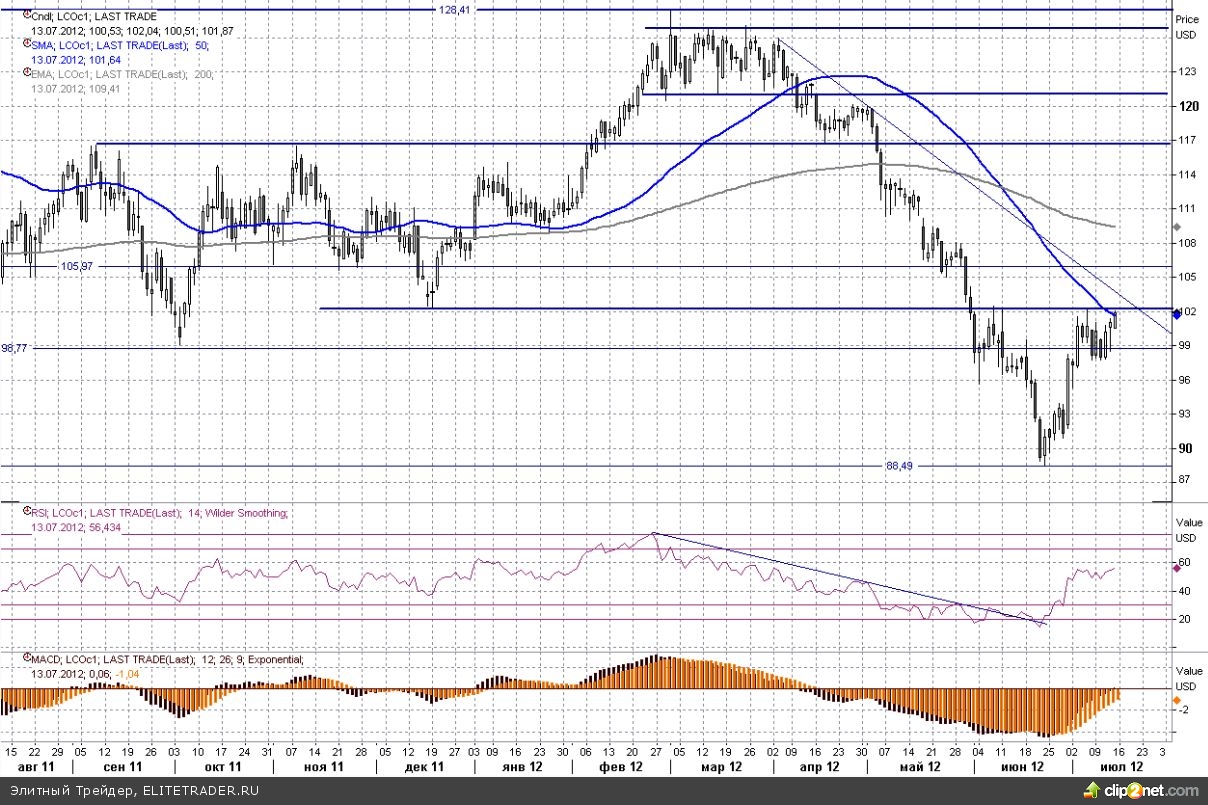Select the 88,49 low level label
This screenshot has height=805, width=1208.
pyautogui.click(x=900, y=465)
